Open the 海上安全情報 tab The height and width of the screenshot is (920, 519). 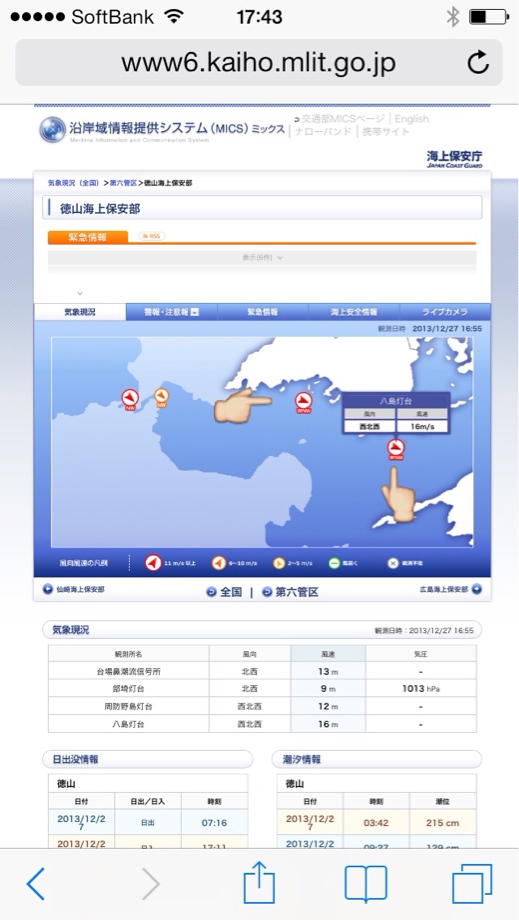pyautogui.click(x=354, y=312)
